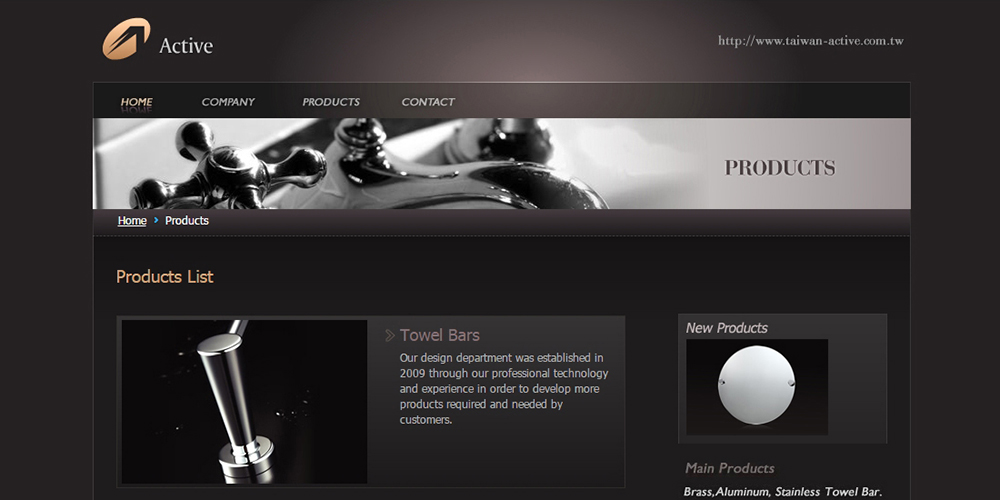
Task: Click the PRODUCTS banner title
Action: pos(780,168)
